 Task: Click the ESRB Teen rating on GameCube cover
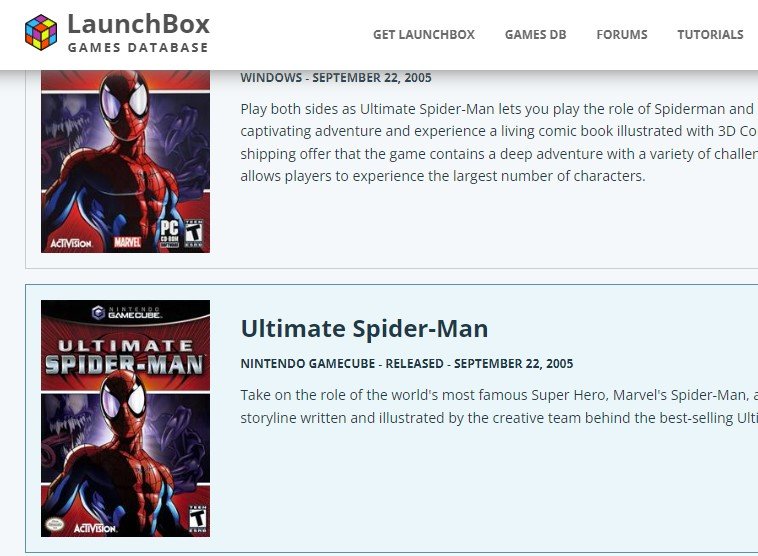pos(197,519)
